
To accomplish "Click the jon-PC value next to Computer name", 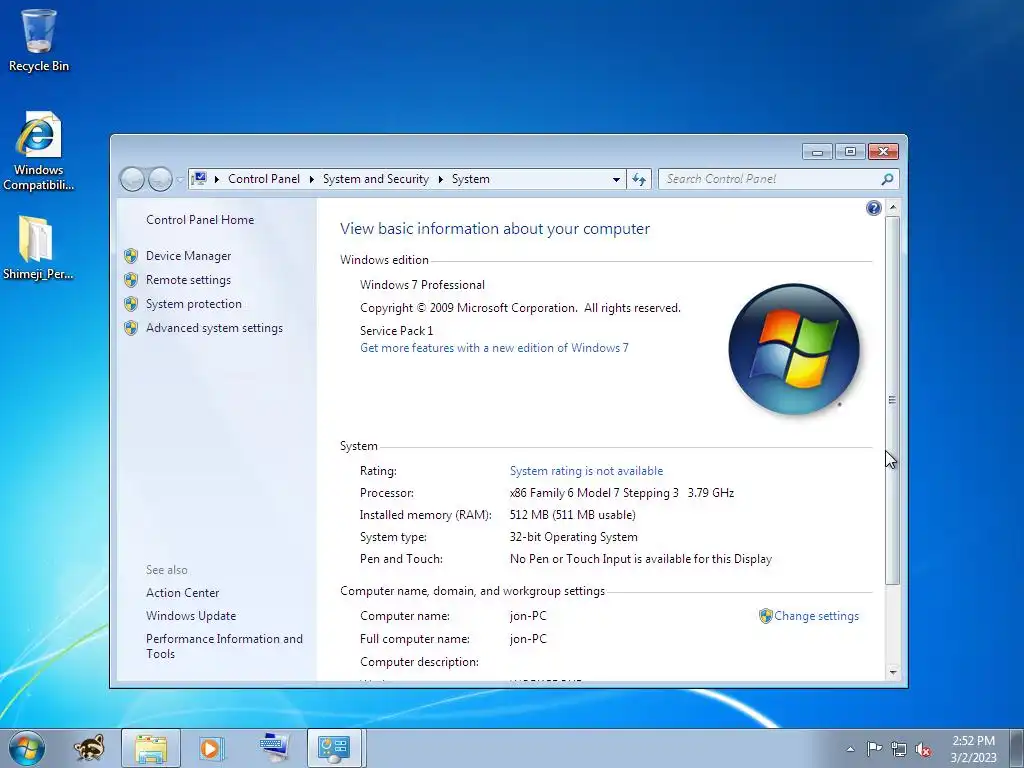I will pyautogui.click(x=528, y=616).
